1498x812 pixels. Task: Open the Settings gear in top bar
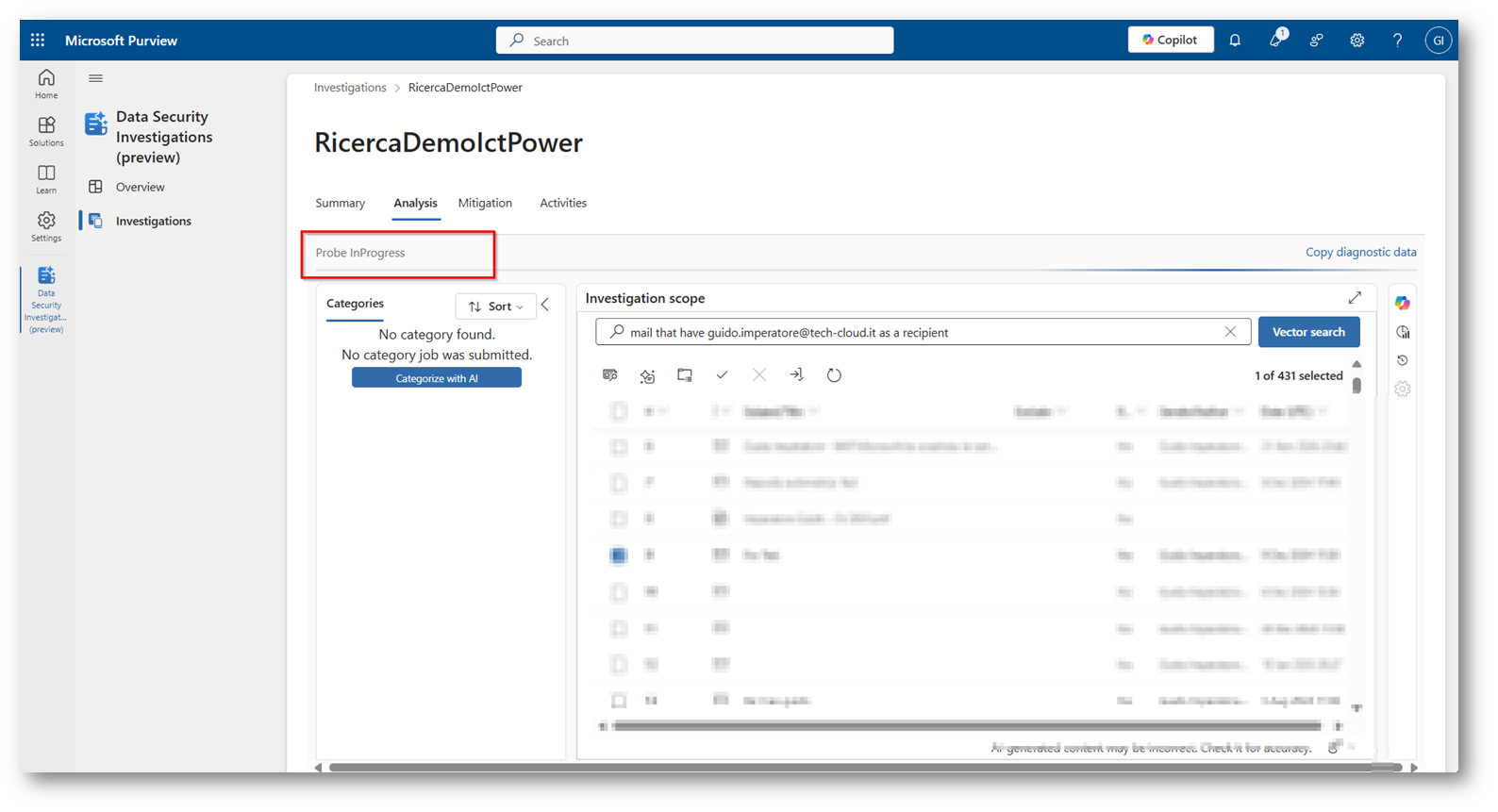(1357, 41)
